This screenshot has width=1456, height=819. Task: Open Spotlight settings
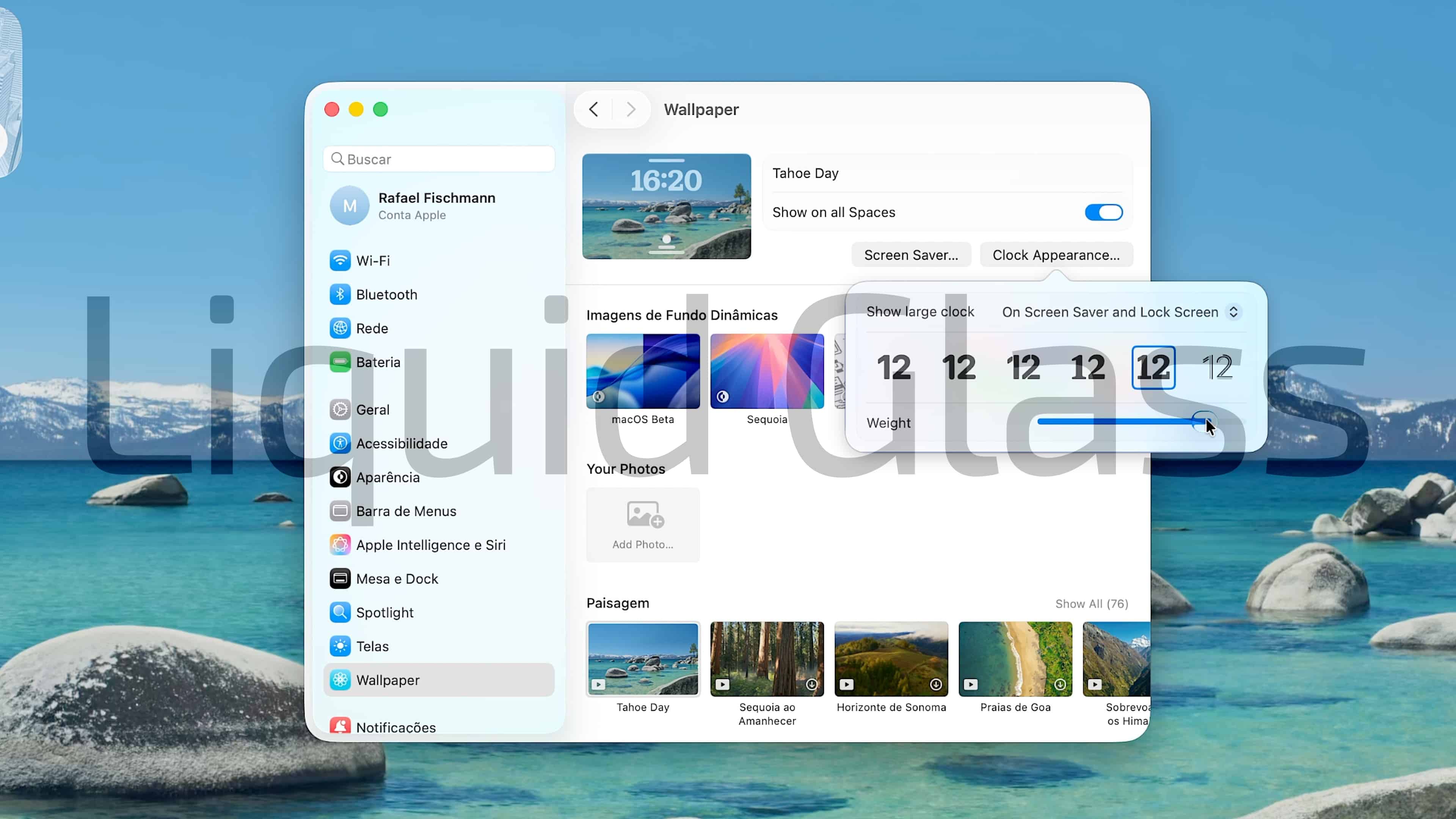[x=439, y=613]
